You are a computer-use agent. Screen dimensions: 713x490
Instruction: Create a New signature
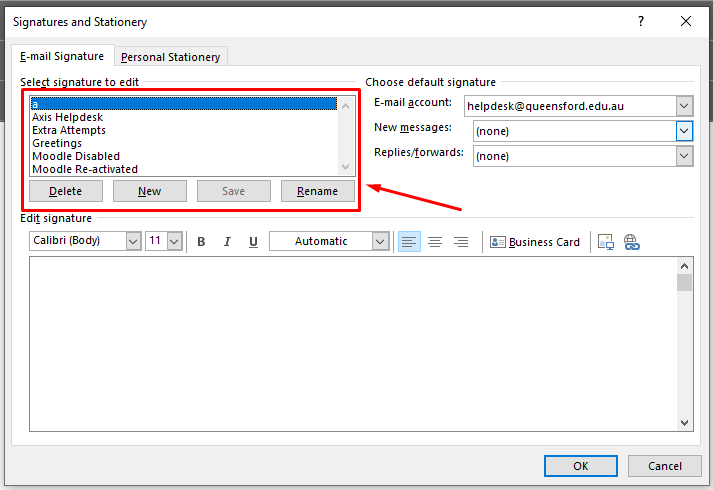click(150, 191)
